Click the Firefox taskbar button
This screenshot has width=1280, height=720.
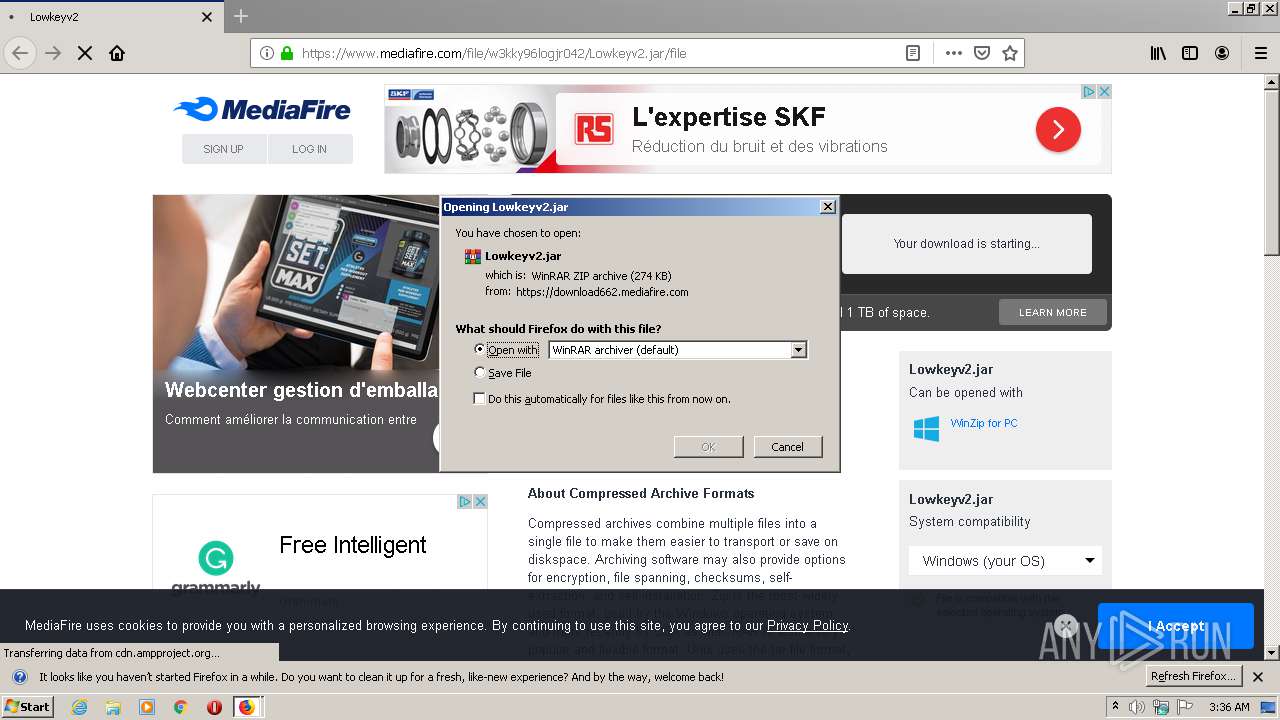(246, 707)
